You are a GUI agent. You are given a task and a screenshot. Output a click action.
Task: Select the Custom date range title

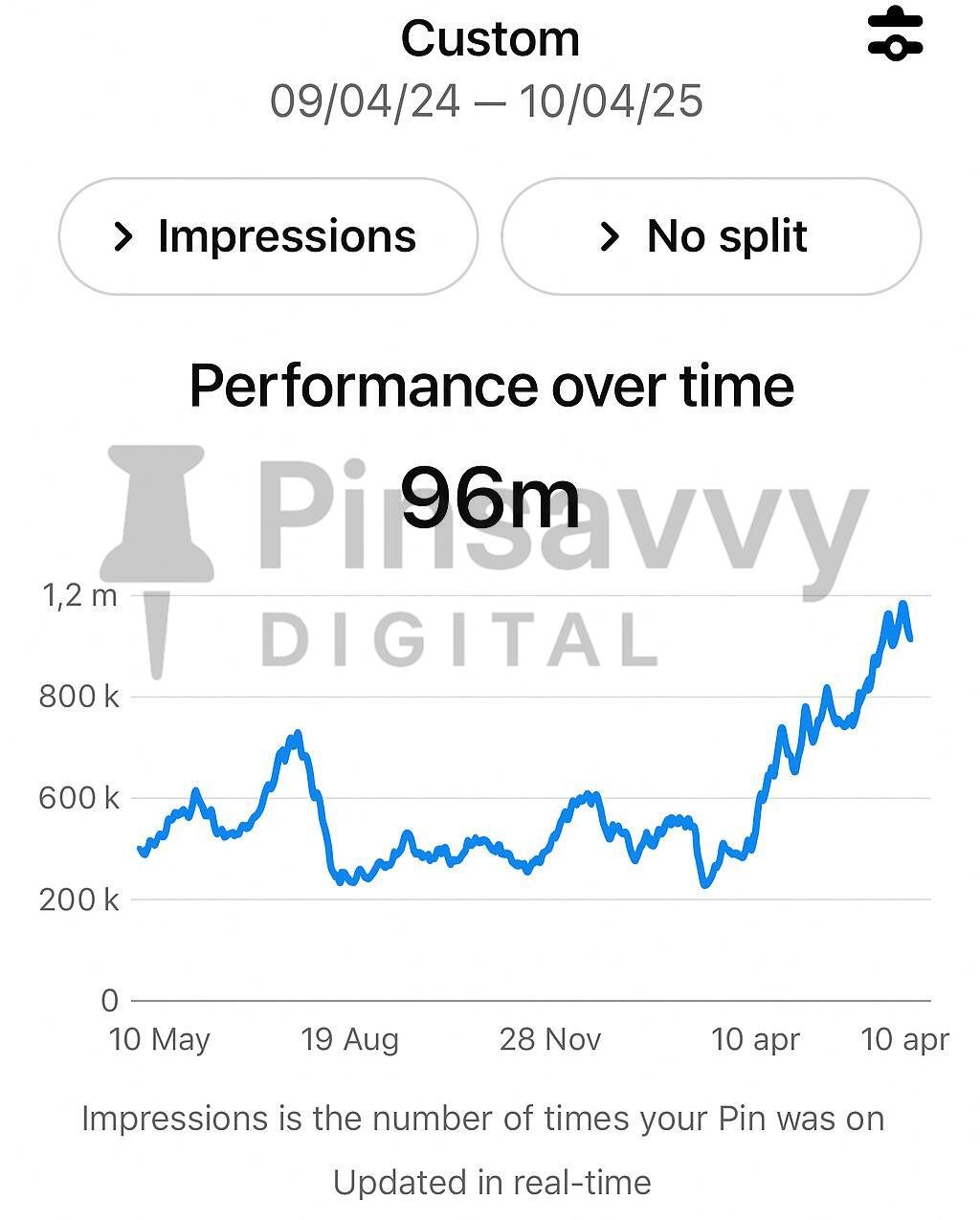point(490,39)
